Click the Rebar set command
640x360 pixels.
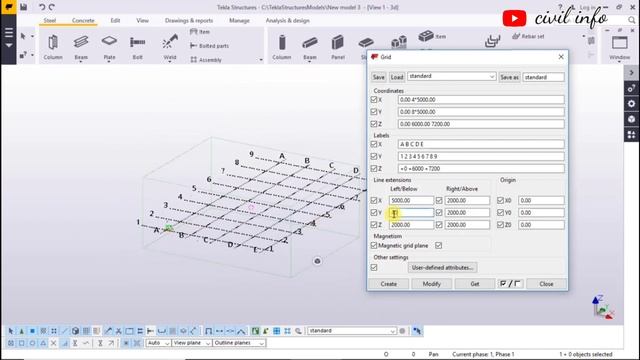tap(528, 36)
